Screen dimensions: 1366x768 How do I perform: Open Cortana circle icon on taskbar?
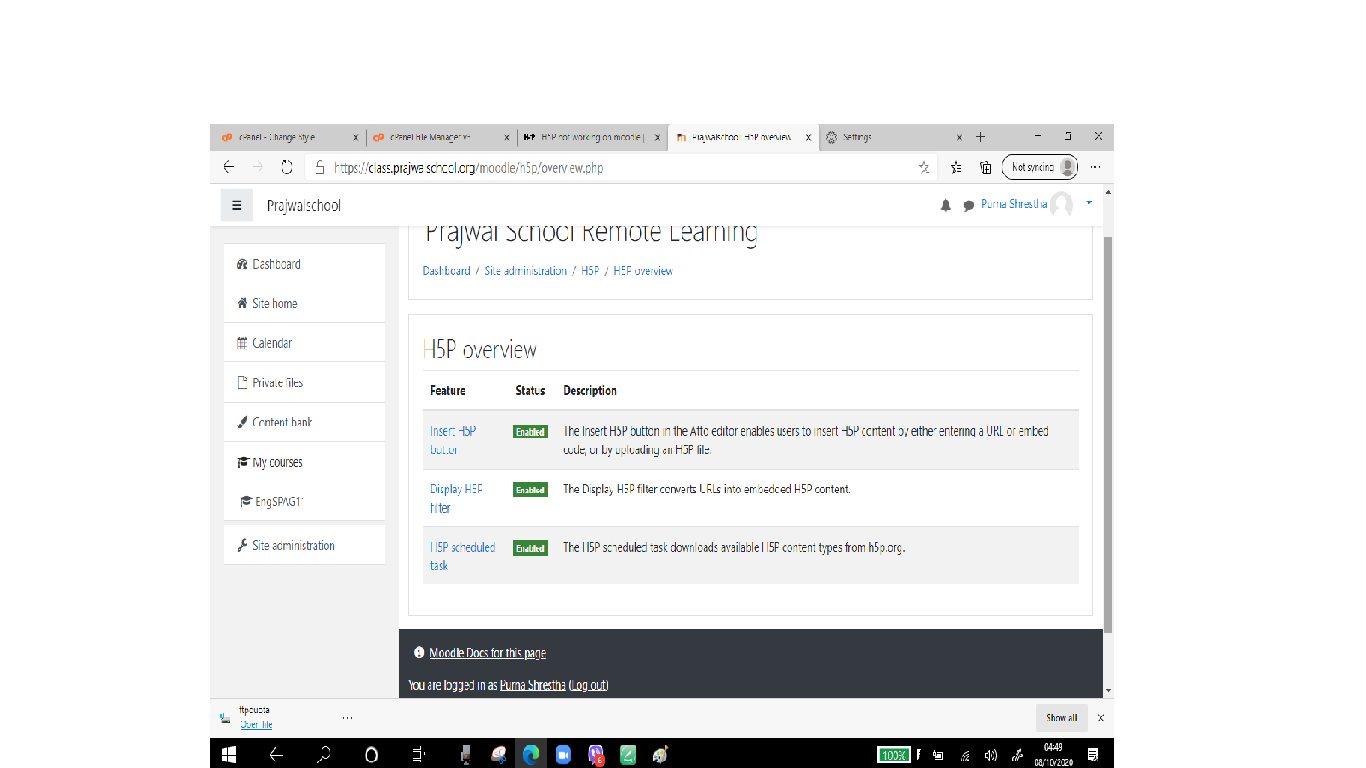(x=371, y=754)
